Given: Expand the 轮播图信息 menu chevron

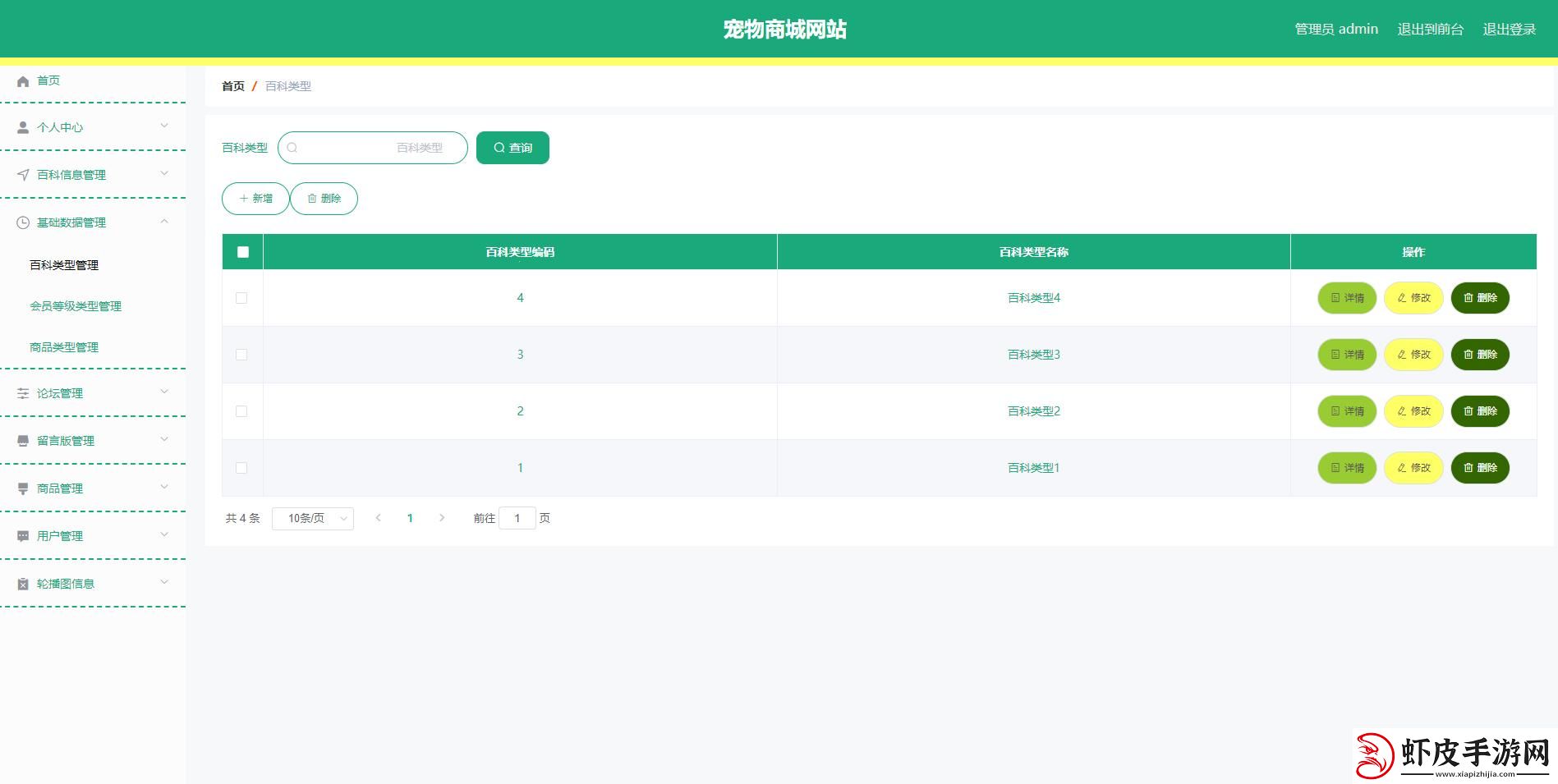Looking at the screenshot, I should tap(164, 582).
